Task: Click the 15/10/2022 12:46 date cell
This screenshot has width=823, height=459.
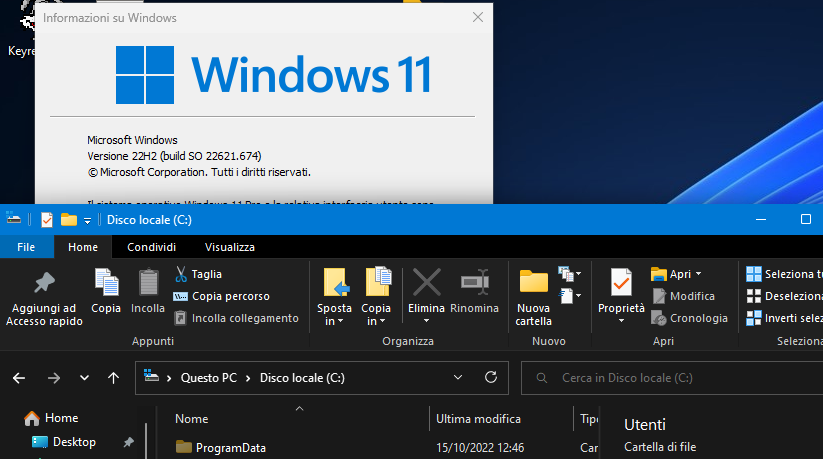Action: (x=480, y=448)
